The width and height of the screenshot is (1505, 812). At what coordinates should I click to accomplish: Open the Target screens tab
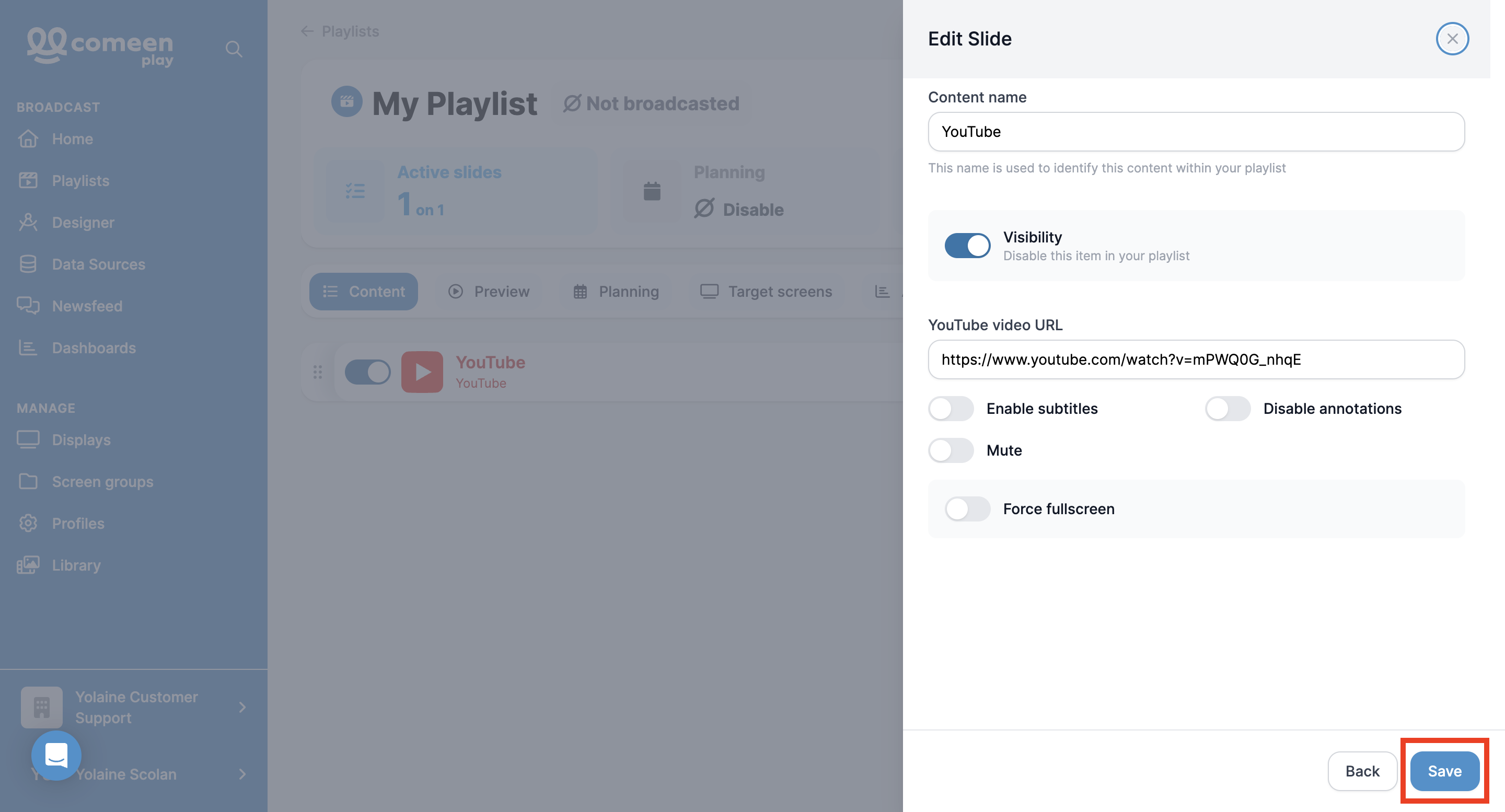click(x=766, y=292)
